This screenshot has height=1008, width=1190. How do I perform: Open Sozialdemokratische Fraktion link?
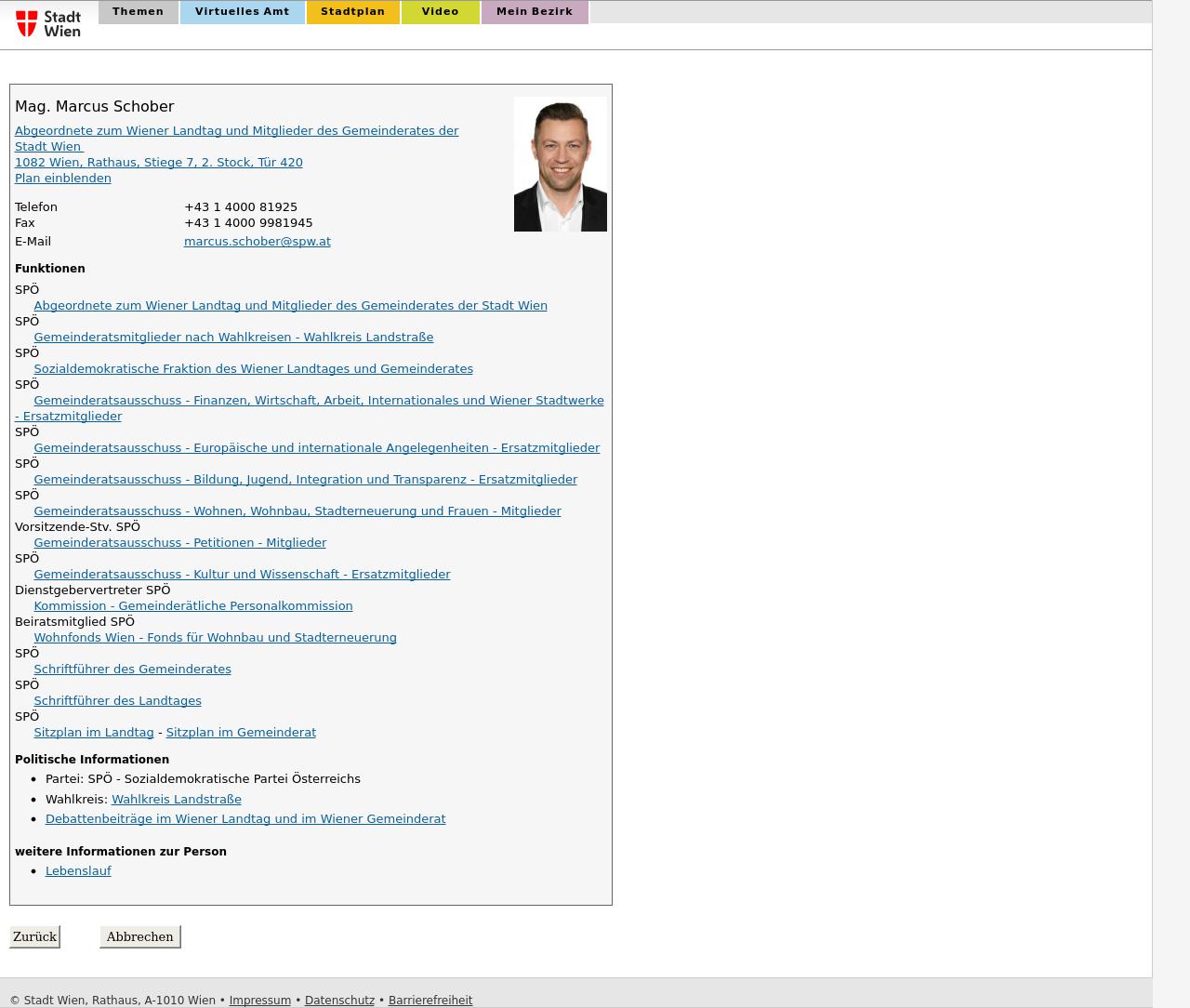(253, 368)
